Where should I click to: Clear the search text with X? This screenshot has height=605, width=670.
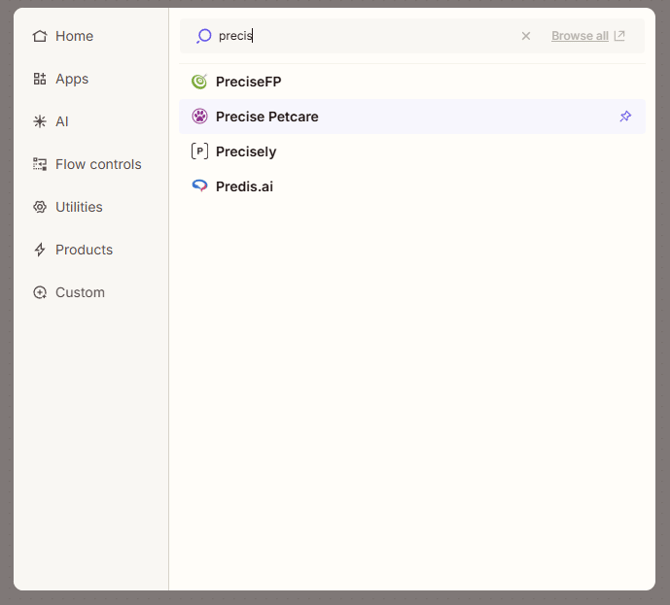(x=526, y=36)
